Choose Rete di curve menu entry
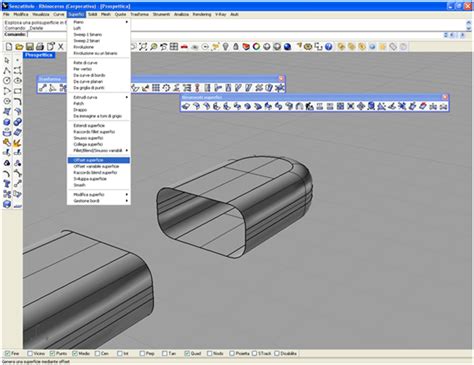This screenshot has height=365, width=474. point(99,63)
